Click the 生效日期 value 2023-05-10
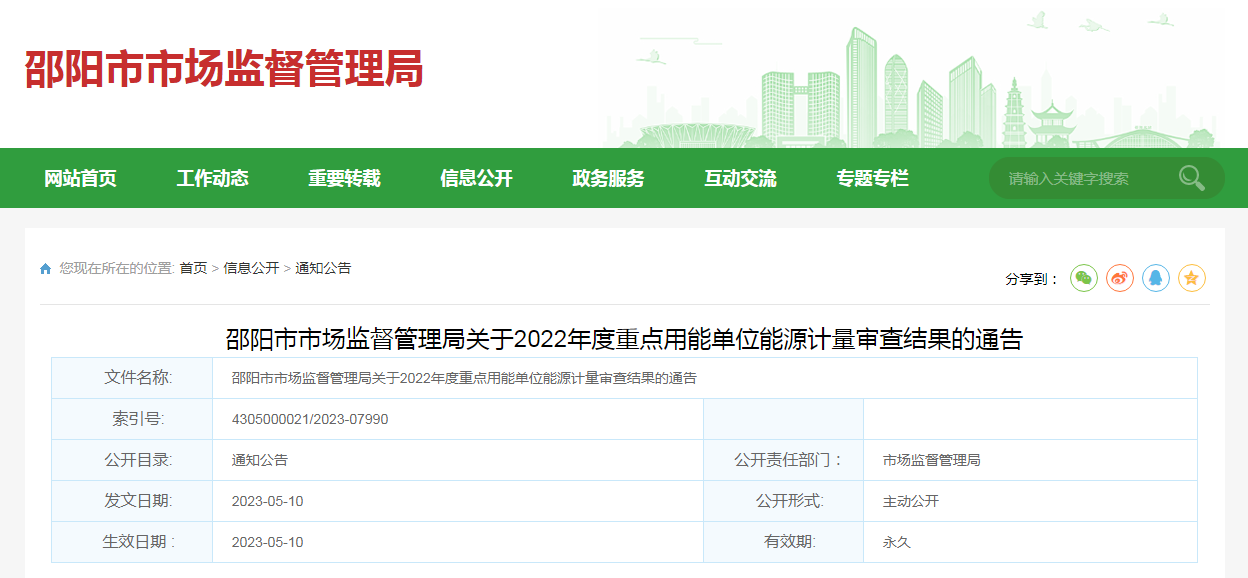The image size is (1248, 578). (x=267, y=542)
